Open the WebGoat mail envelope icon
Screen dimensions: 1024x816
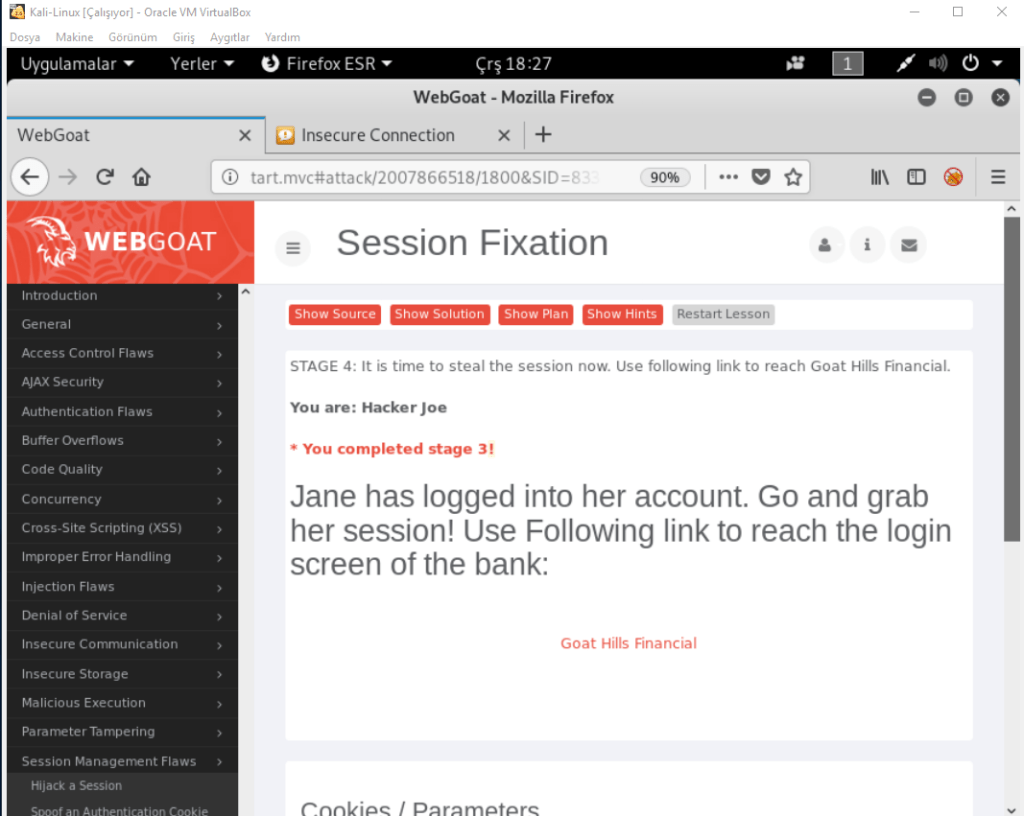pyautogui.click(x=908, y=245)
